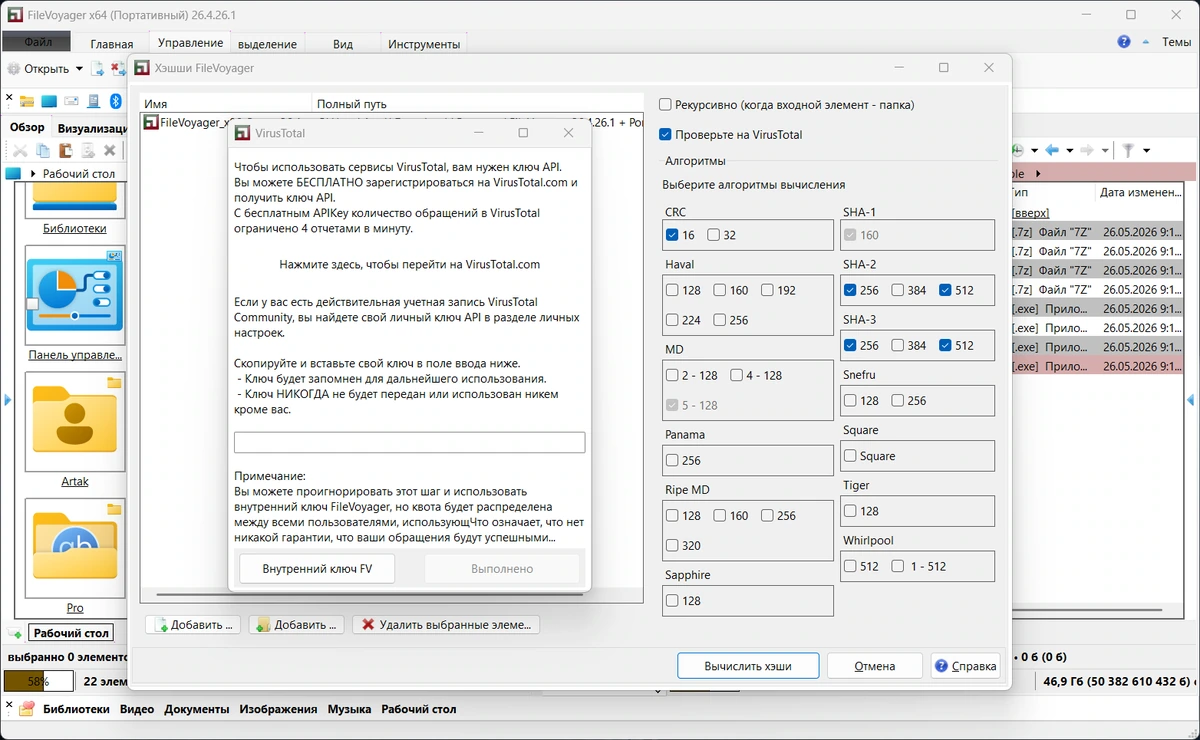Viewport: 1200px width, 740px height.
Task: Expand the filter funnel dropdown arrow
Action: click(x=1146, y=150)
